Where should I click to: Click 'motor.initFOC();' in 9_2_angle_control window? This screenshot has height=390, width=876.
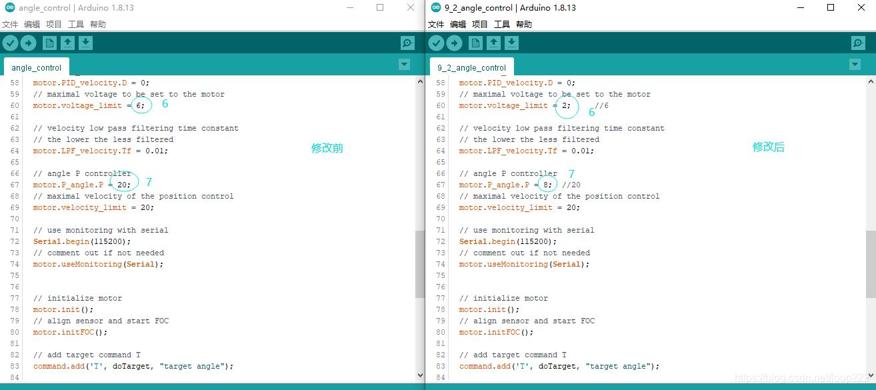pos(496,332)
